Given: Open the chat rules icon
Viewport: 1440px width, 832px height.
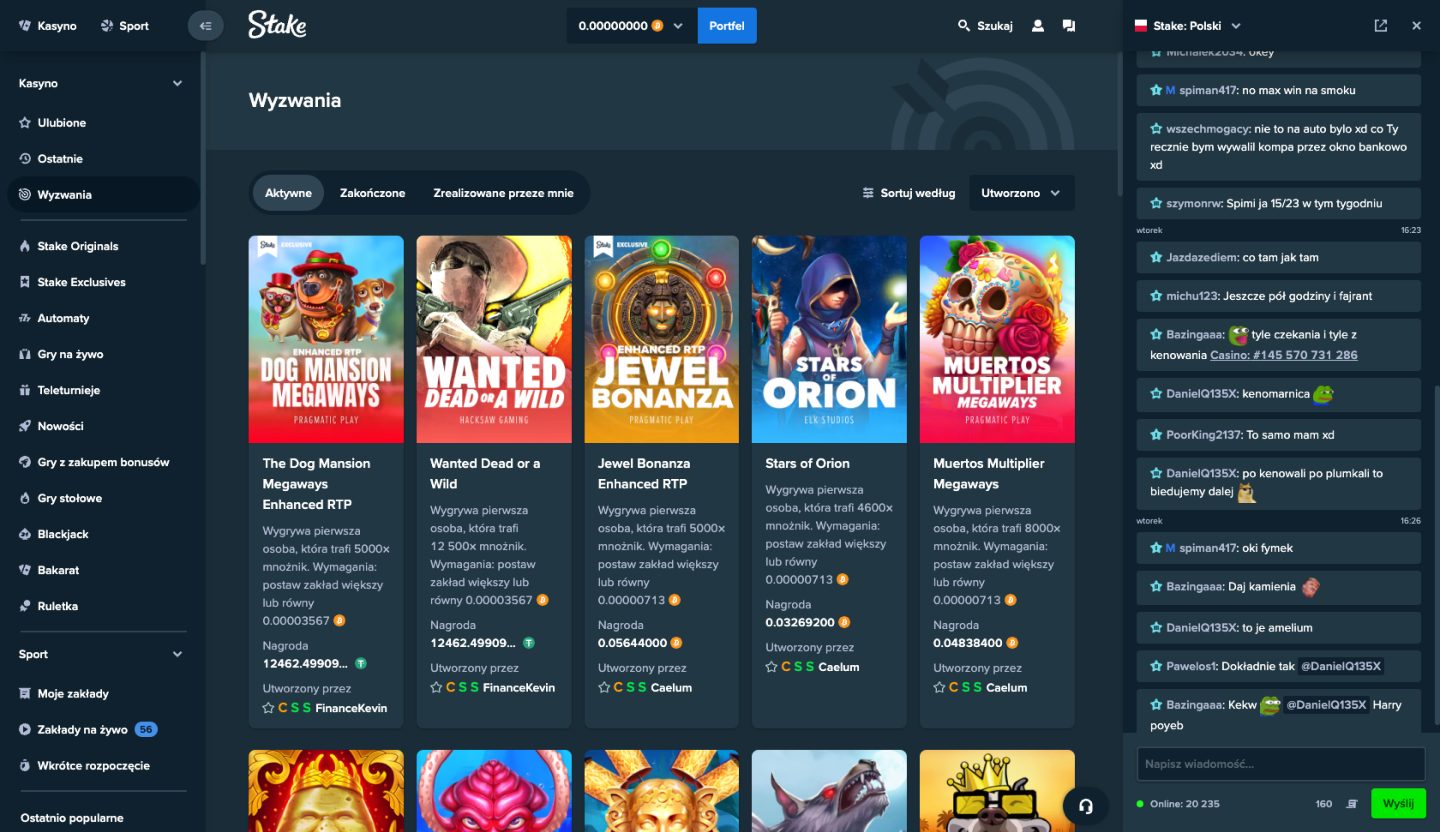Looking at the screenshot, I should (1352, 804).
